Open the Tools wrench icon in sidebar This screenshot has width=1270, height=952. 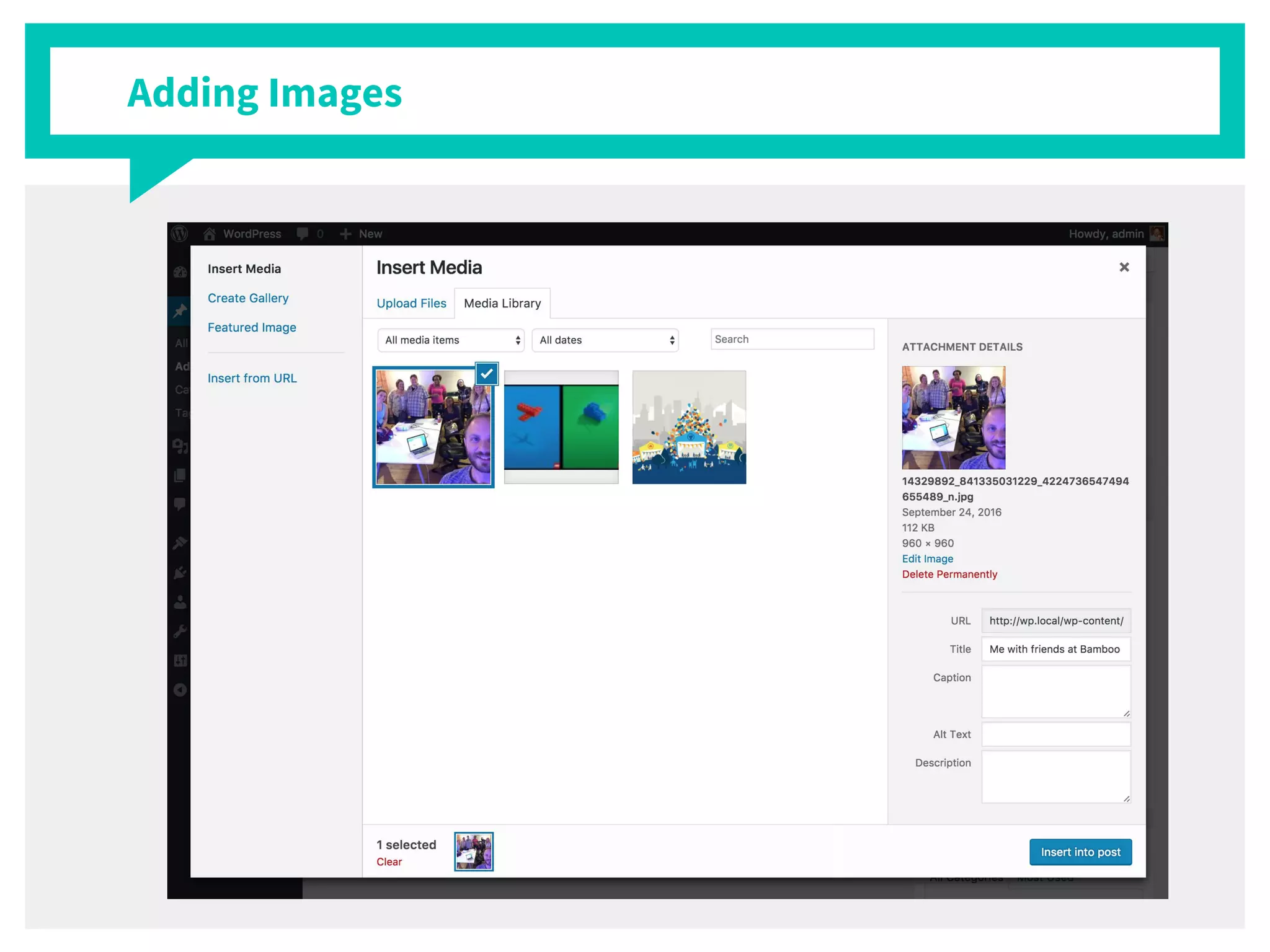(180, 632)
